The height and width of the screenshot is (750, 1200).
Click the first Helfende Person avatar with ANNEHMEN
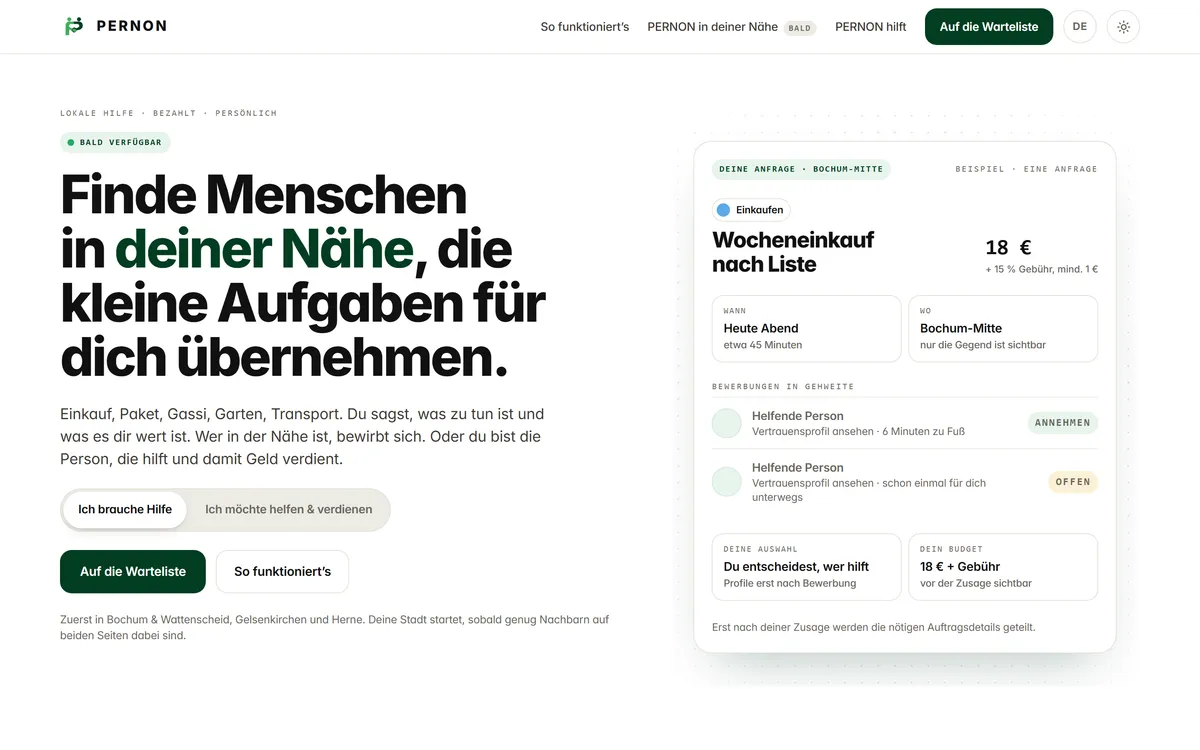727,423
